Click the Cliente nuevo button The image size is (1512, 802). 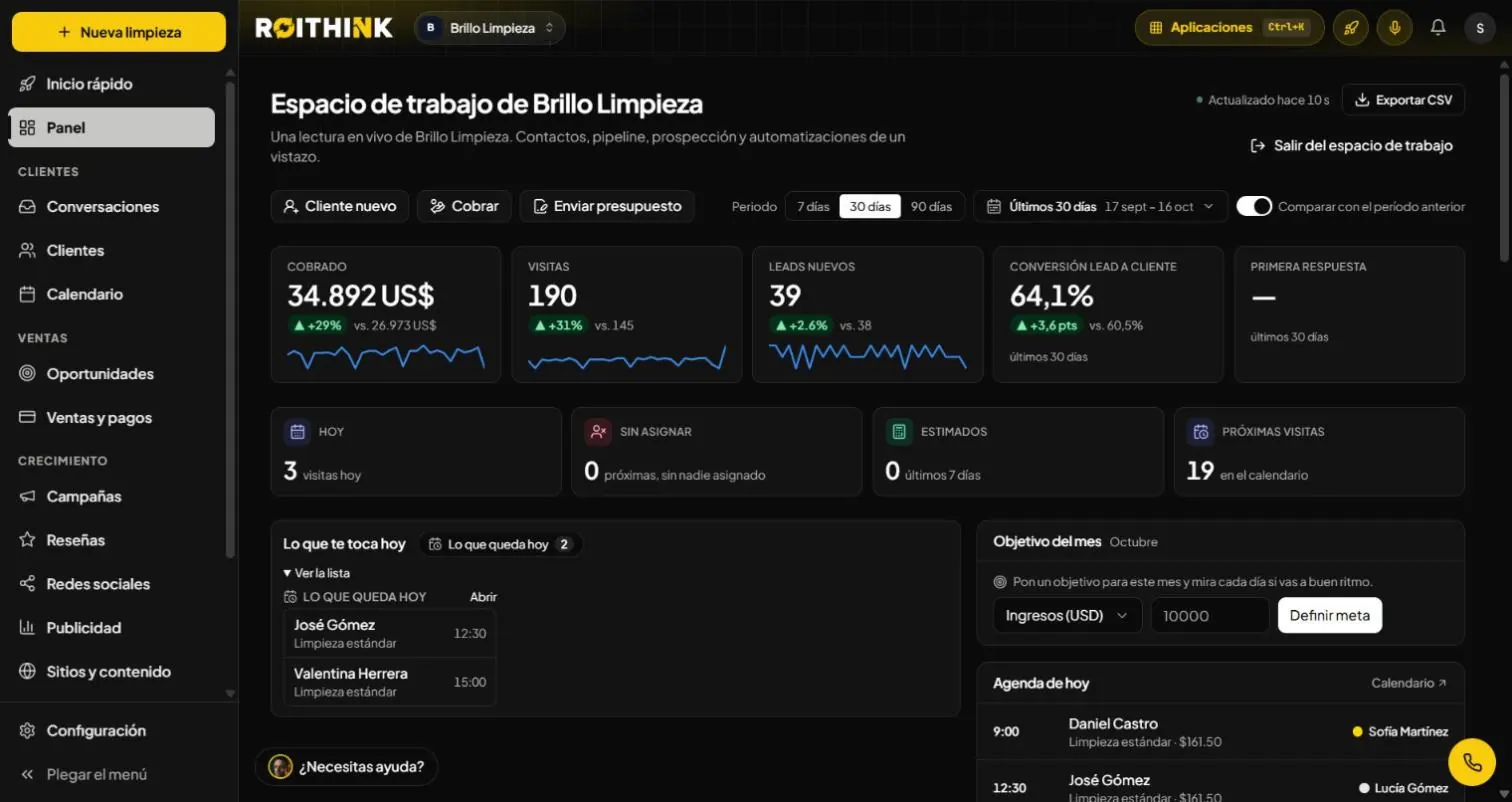click(x=340, y=206)
